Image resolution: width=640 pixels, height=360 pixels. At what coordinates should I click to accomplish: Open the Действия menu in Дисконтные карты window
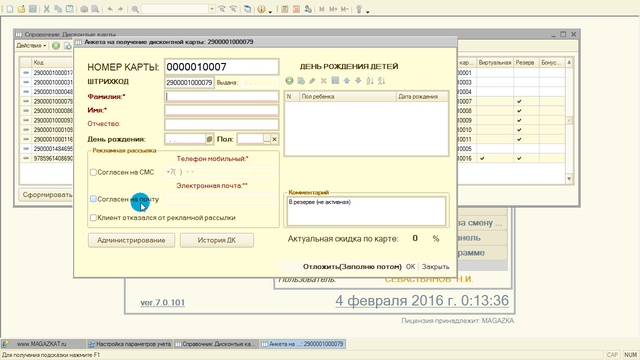(x=31, y=46)
